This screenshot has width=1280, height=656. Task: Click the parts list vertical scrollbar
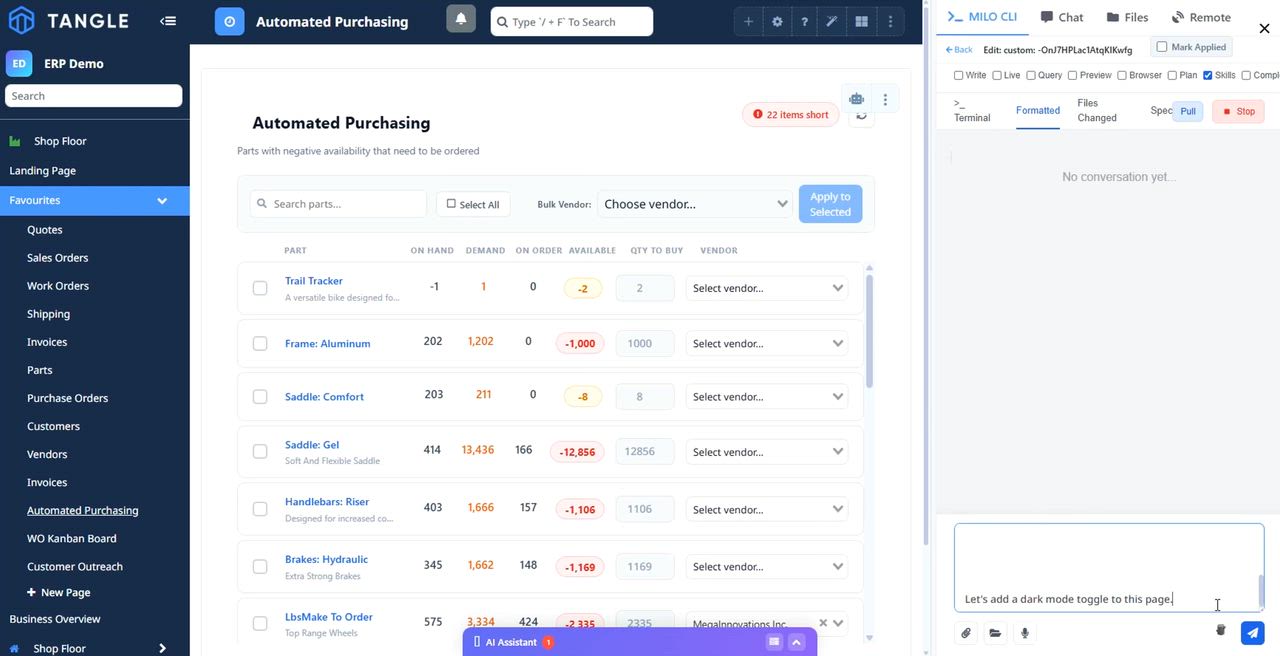coord(869,330)
